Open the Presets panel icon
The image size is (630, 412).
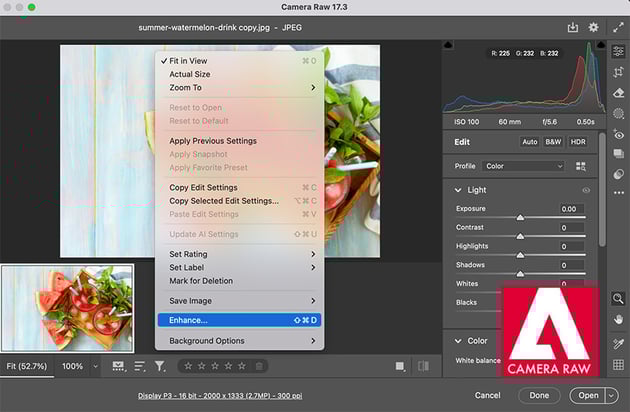[618, 174]
